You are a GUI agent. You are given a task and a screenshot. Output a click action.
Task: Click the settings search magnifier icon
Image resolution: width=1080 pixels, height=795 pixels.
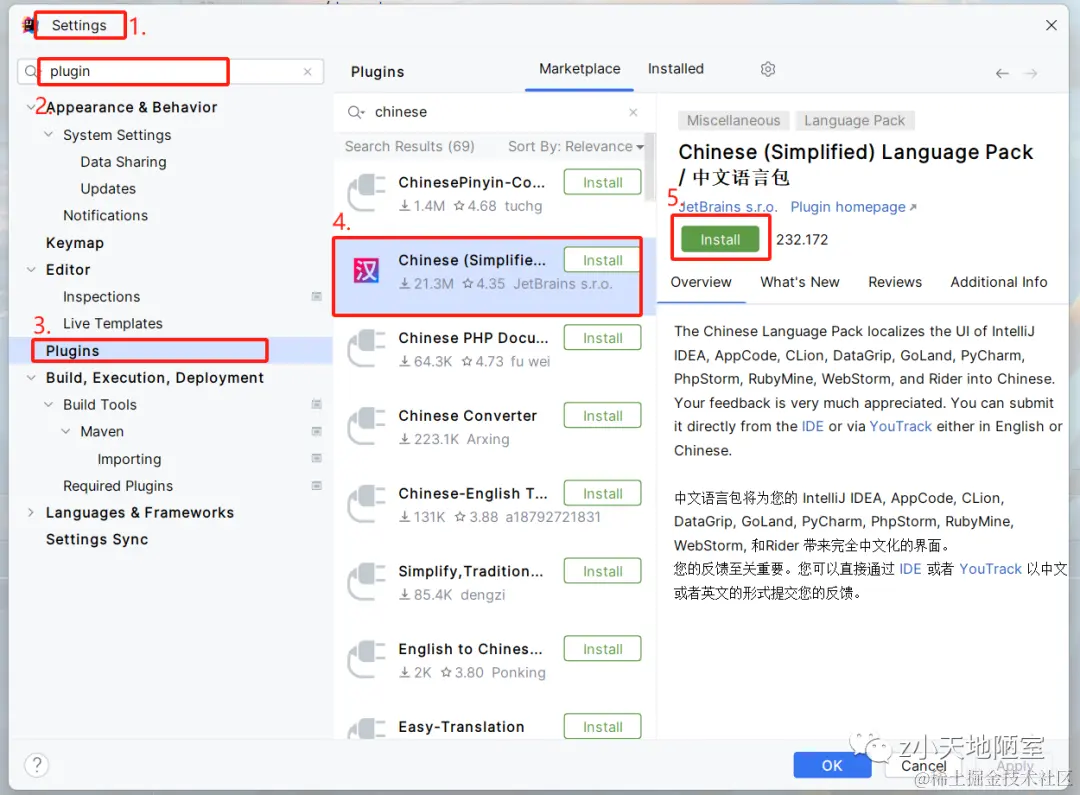(x=31, y=71)
